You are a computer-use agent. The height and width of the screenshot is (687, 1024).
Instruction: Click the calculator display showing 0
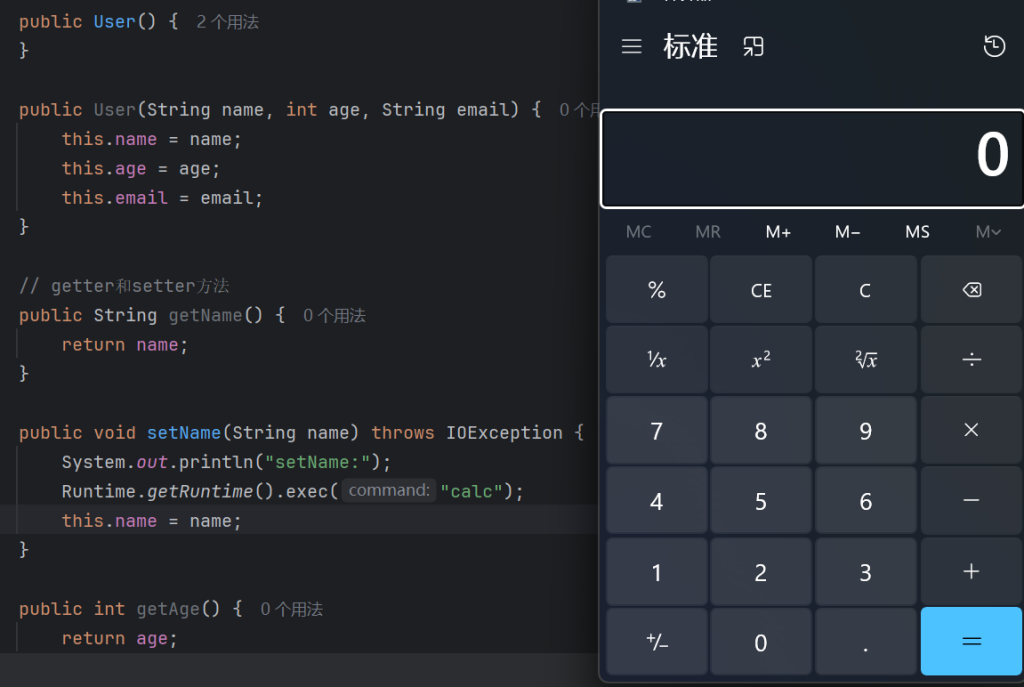pyautogui.click(x=811, y=158)
